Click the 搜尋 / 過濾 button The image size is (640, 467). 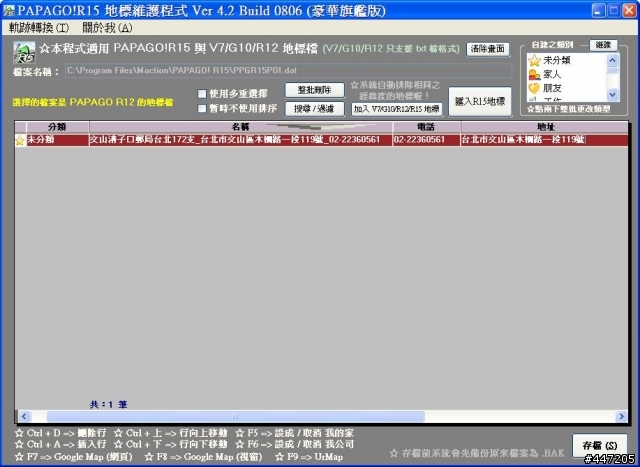point(314,109)
